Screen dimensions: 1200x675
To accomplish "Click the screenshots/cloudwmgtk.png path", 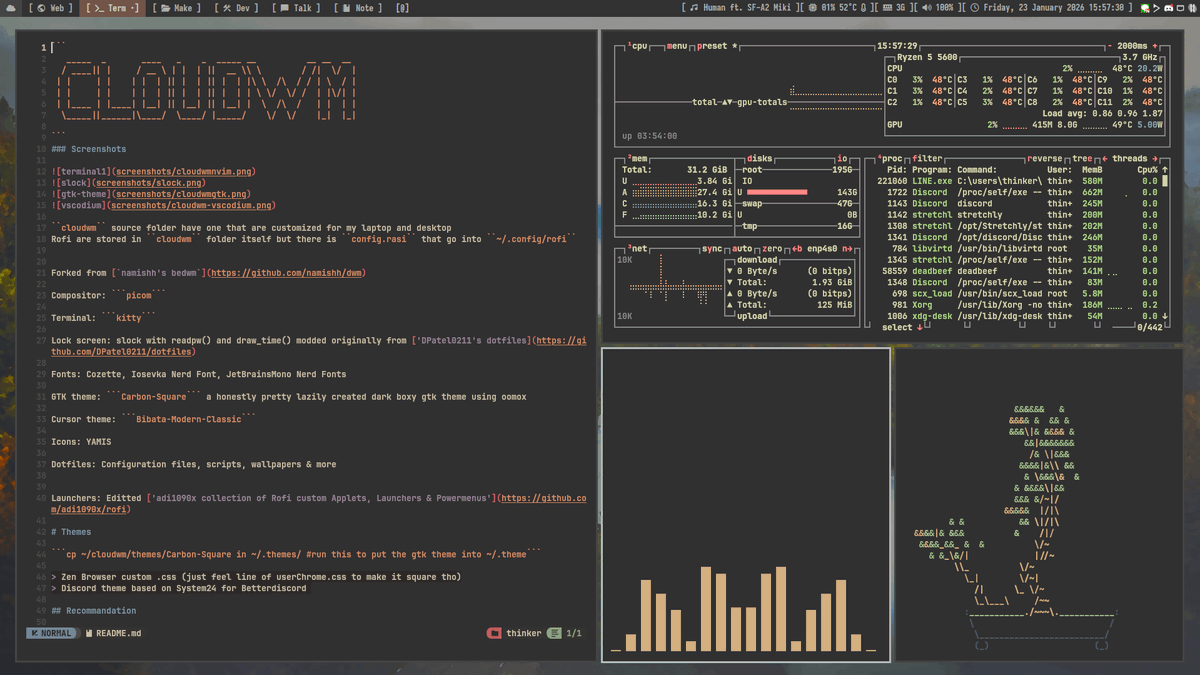I will point(182,194).
